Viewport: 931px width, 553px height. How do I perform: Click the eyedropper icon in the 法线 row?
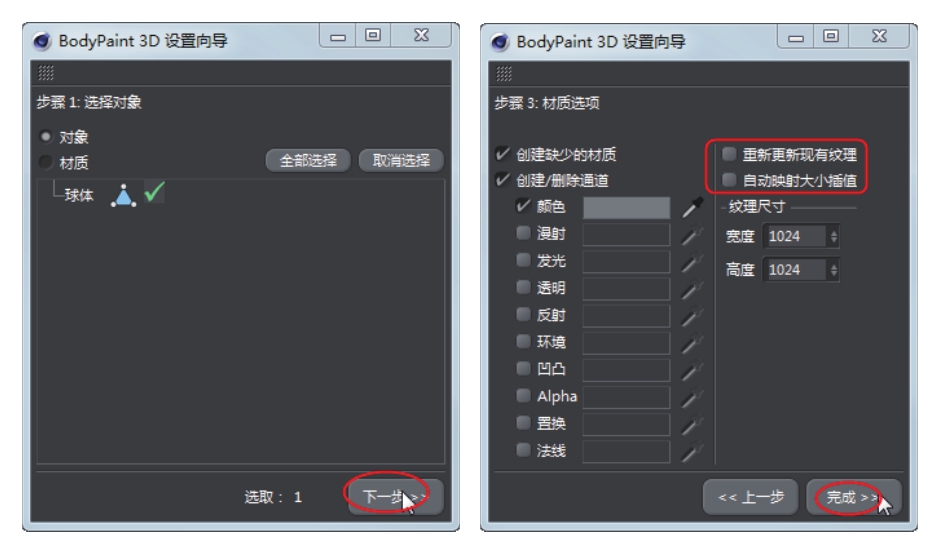click(x=692, y=452)
